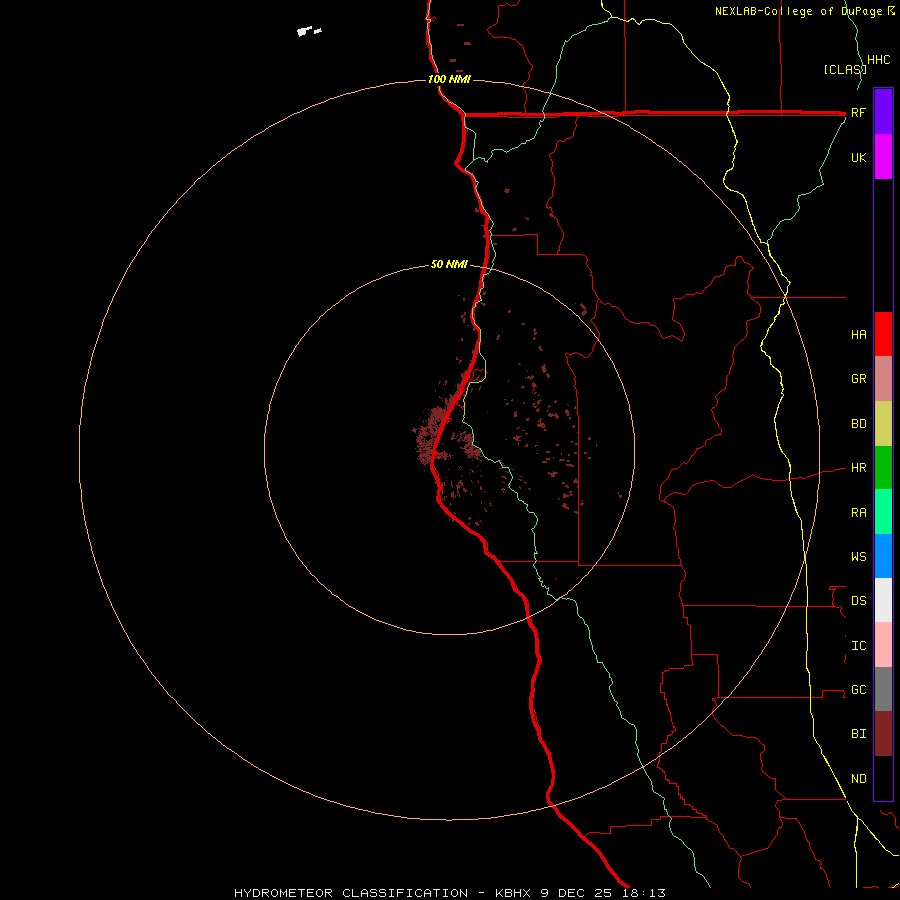Click the brown BI legend swatch
Viewport: 900px width, 900px height.
pyautogui.click(x=883, y=734)
